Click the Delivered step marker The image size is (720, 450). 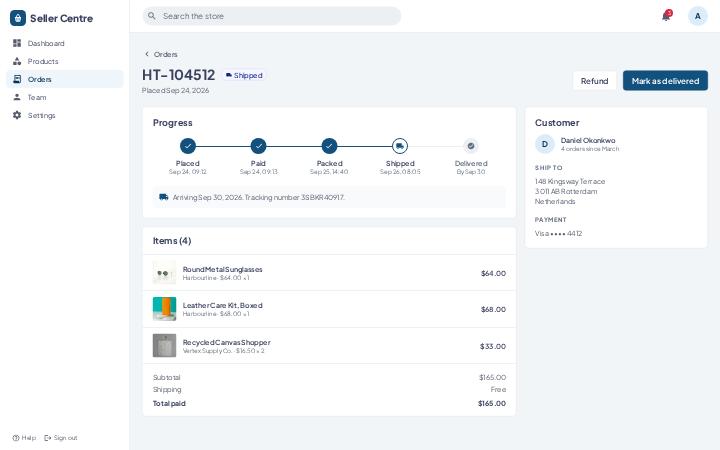click(471, 146)
